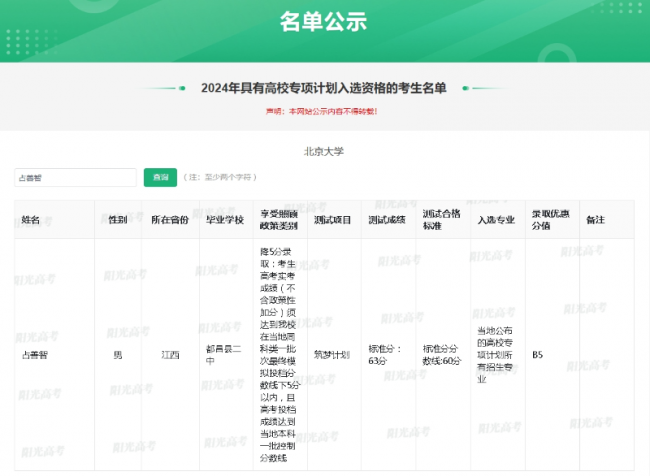Select the 性别 column header
This screenshot has height=476, width=650.
click(x=118, y=220)
